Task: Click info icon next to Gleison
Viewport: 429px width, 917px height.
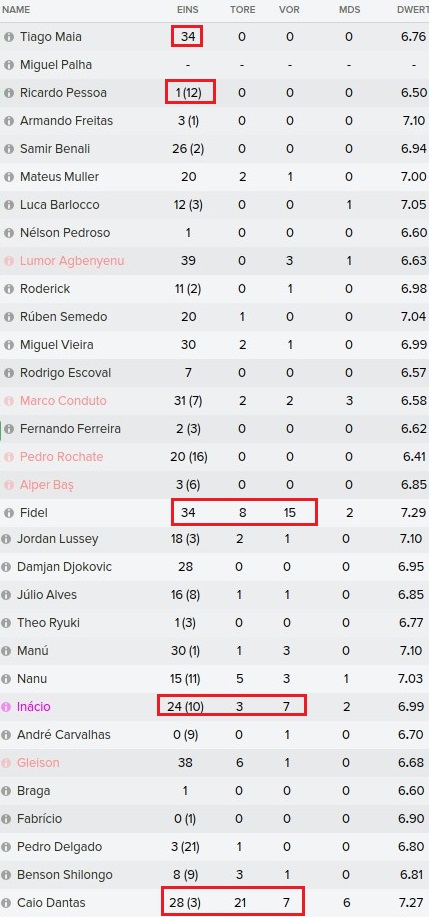Action: coord(6,763)
